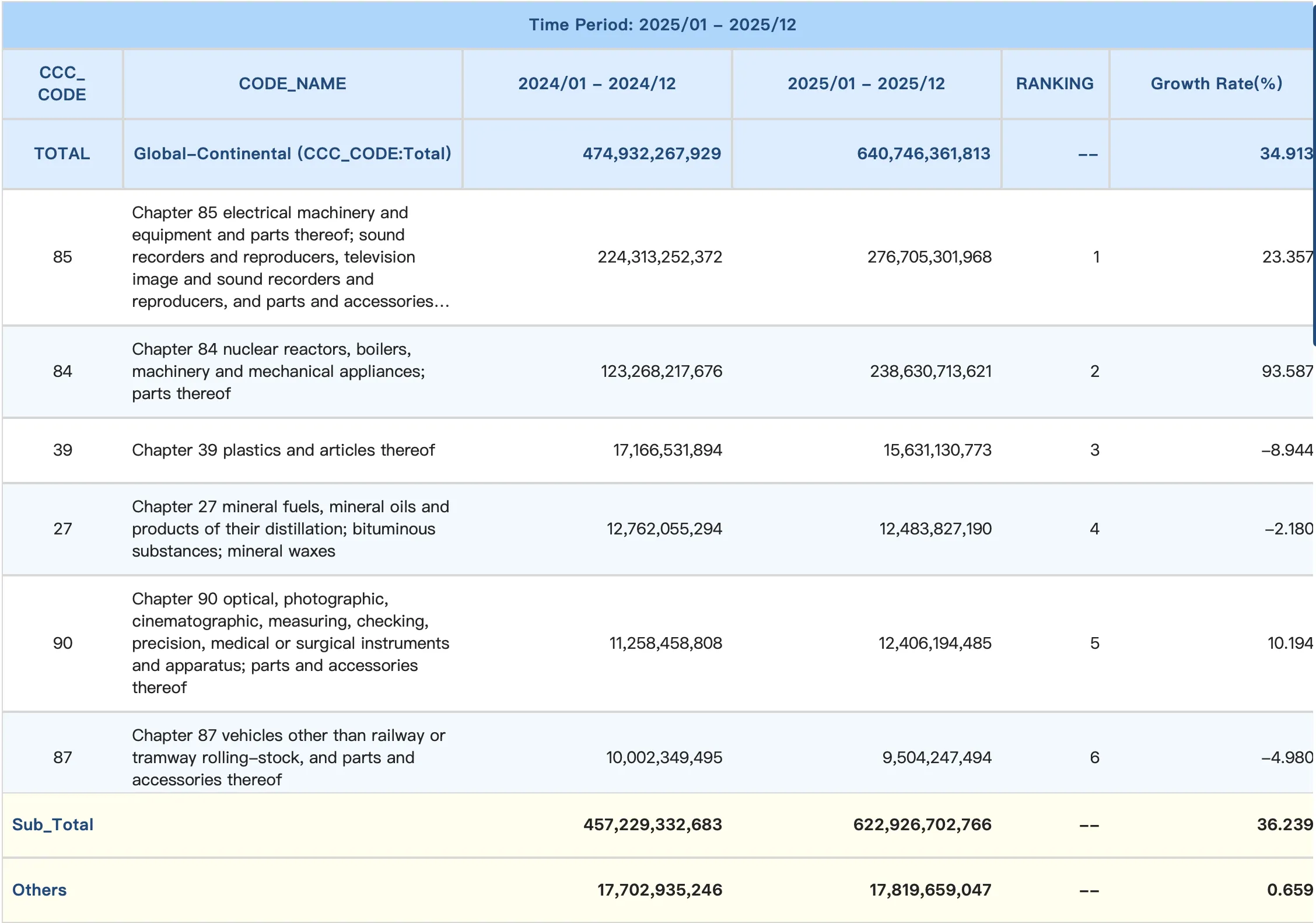
Task: Select Chapter 39 plastics and articles thereof
Action: [x=283, y=450]
